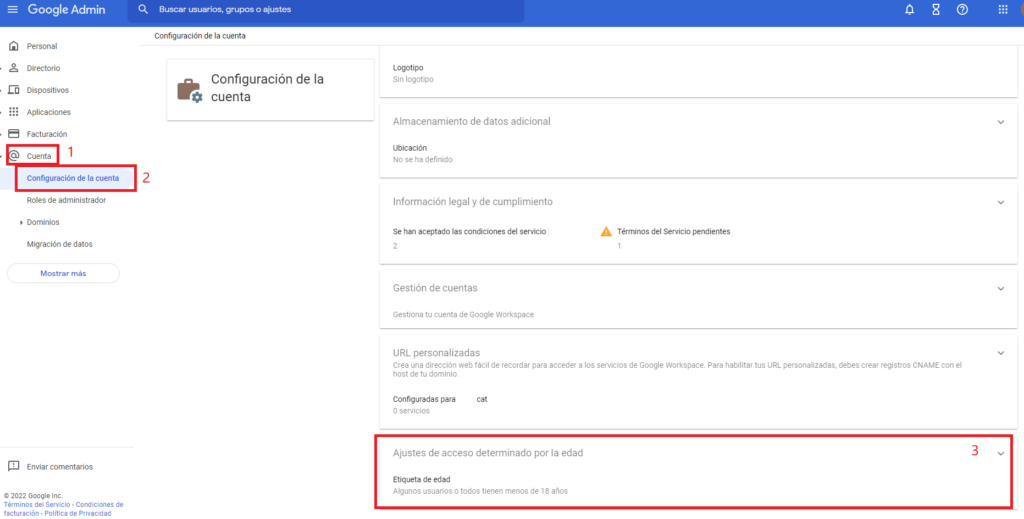
Task: Click Ajustes de acceso determinado por la edad
Action: pyautogui.click(x=488, y=452)
